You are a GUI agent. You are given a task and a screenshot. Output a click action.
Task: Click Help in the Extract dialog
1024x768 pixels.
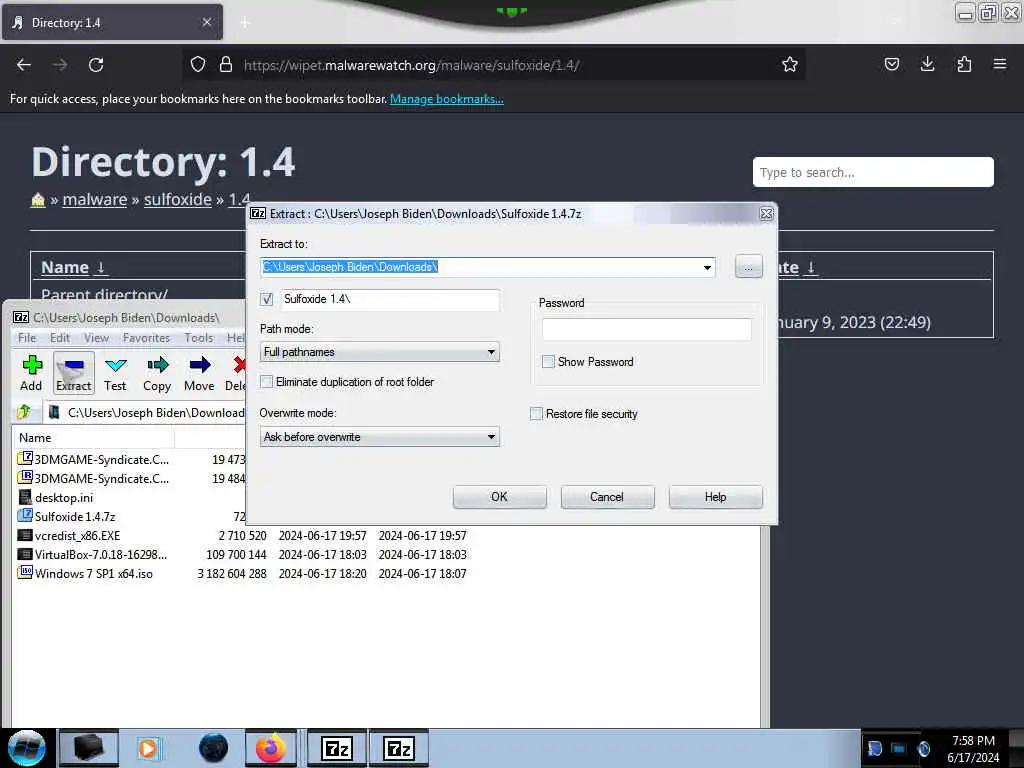tap(716, 497)
